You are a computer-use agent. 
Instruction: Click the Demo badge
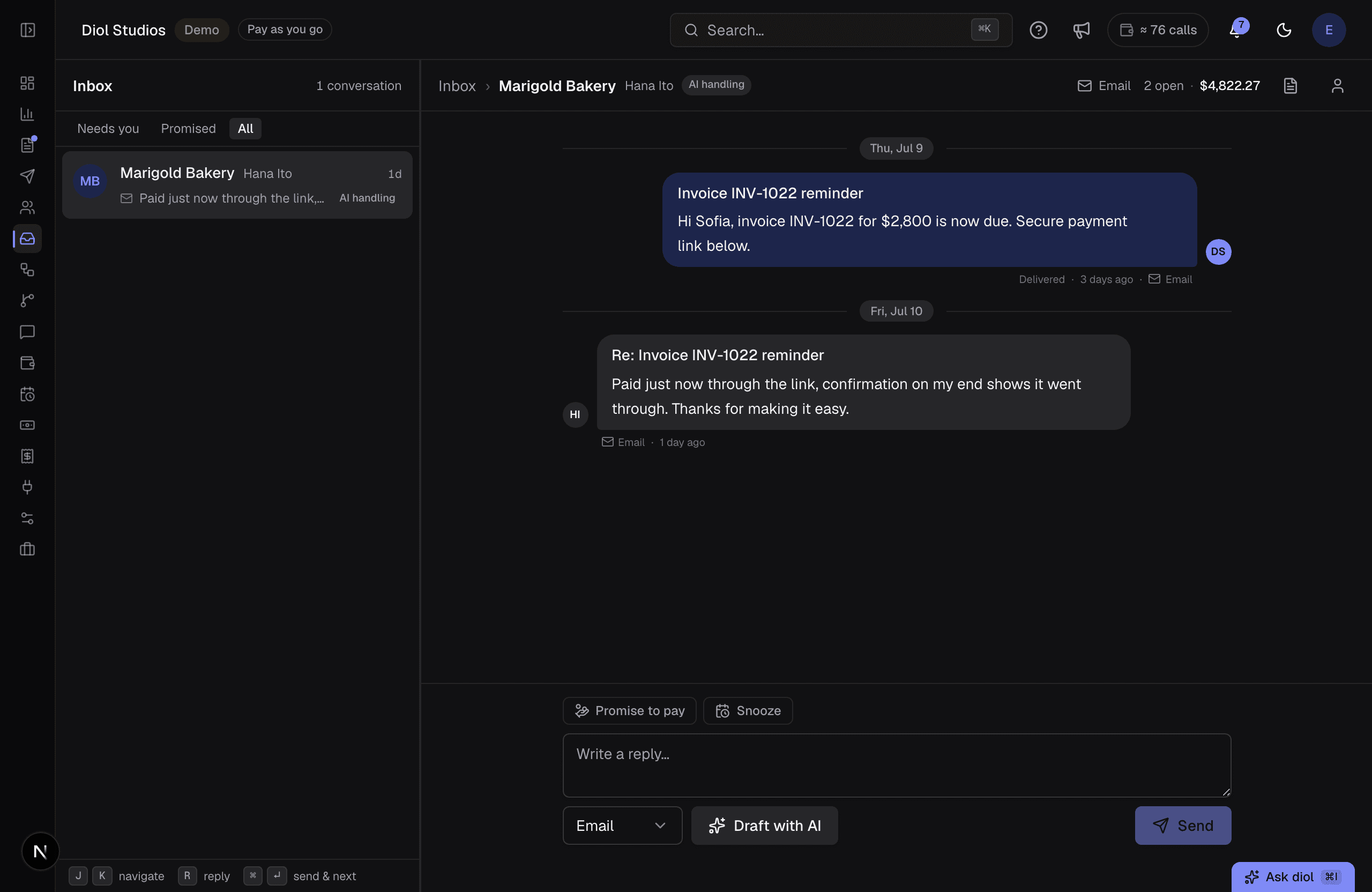202,30
